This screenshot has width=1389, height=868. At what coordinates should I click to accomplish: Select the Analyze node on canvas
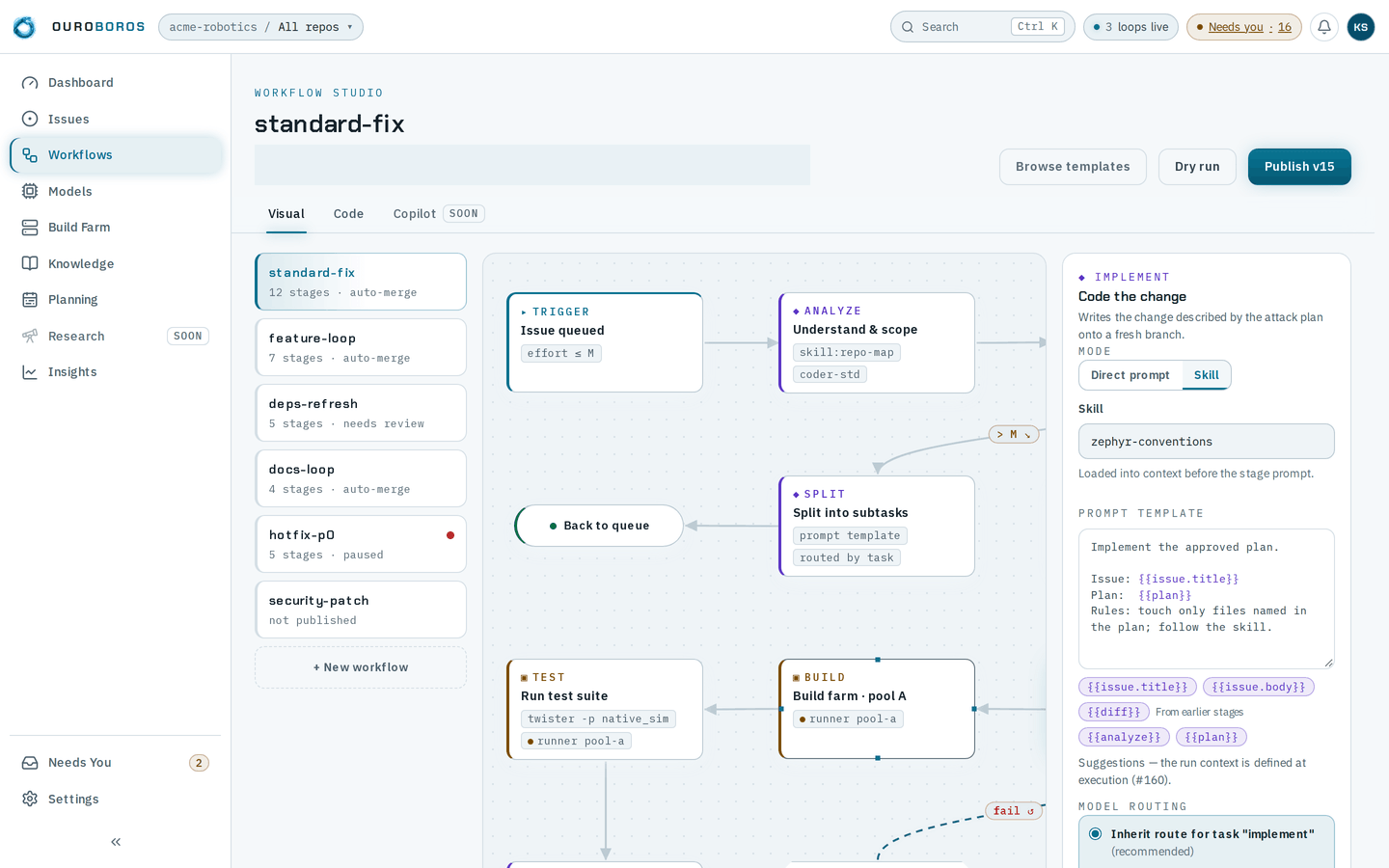tap(877, 343)
